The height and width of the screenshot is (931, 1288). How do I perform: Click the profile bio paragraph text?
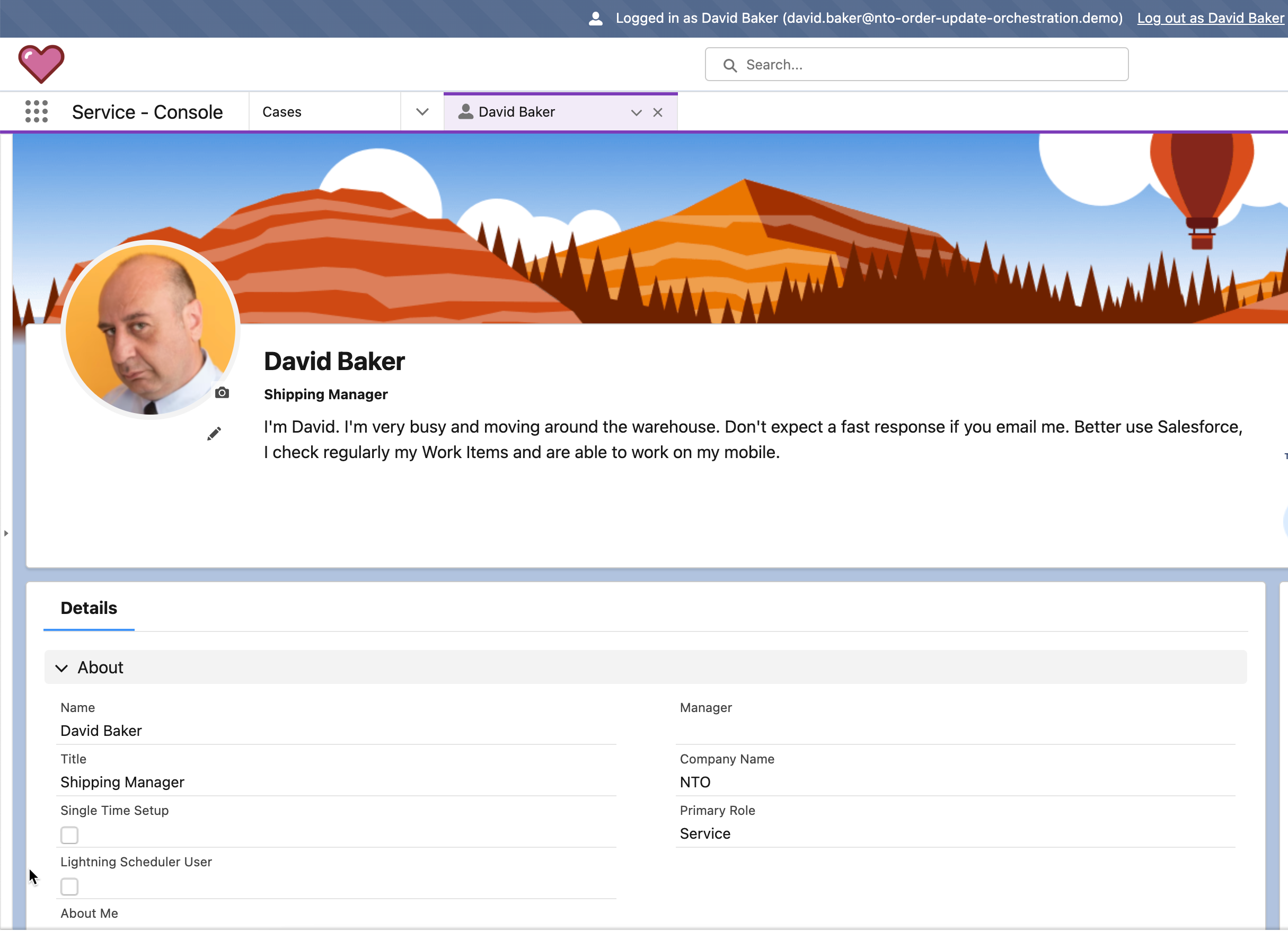(753, 439)
